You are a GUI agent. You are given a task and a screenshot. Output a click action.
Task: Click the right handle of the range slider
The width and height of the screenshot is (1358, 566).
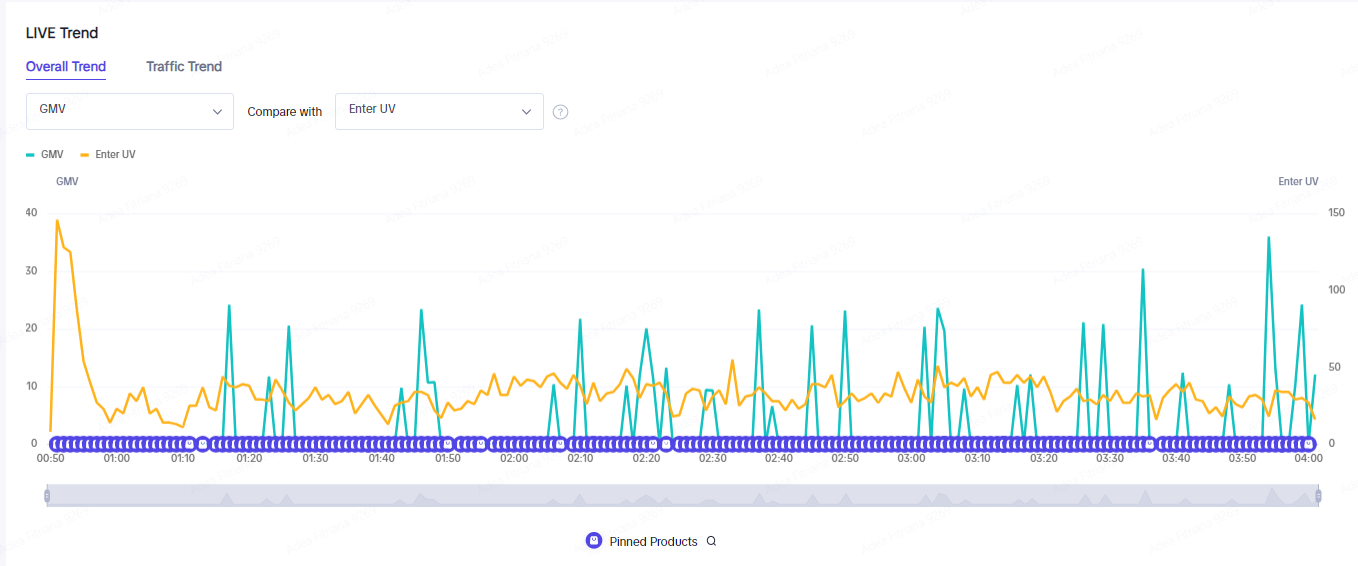1318,496
